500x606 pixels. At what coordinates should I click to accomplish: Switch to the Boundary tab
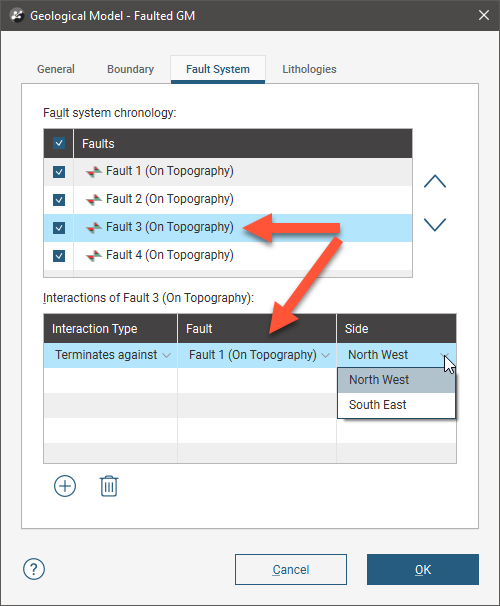point(130,69)
